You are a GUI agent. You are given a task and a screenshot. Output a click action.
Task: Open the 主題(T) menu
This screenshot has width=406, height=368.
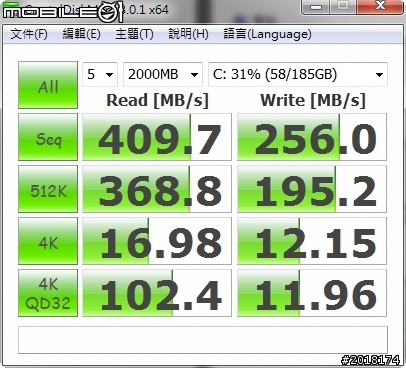click(x=134, y=34)
